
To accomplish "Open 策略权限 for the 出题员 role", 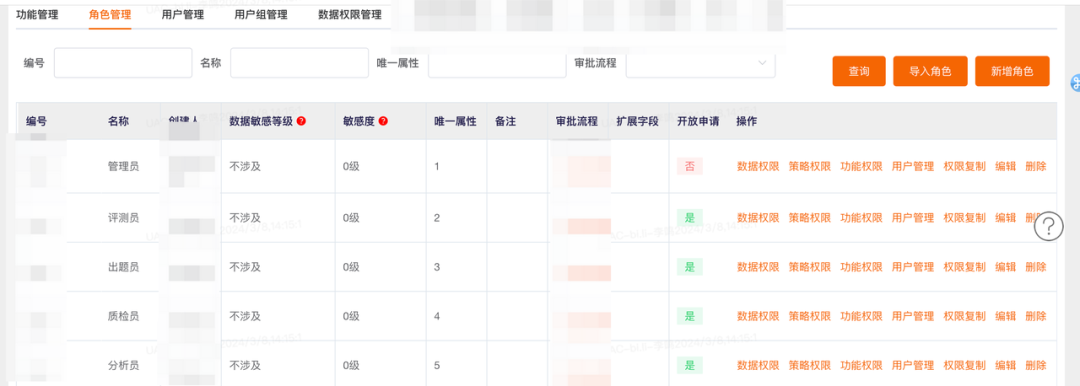I will tap(810, 267).
